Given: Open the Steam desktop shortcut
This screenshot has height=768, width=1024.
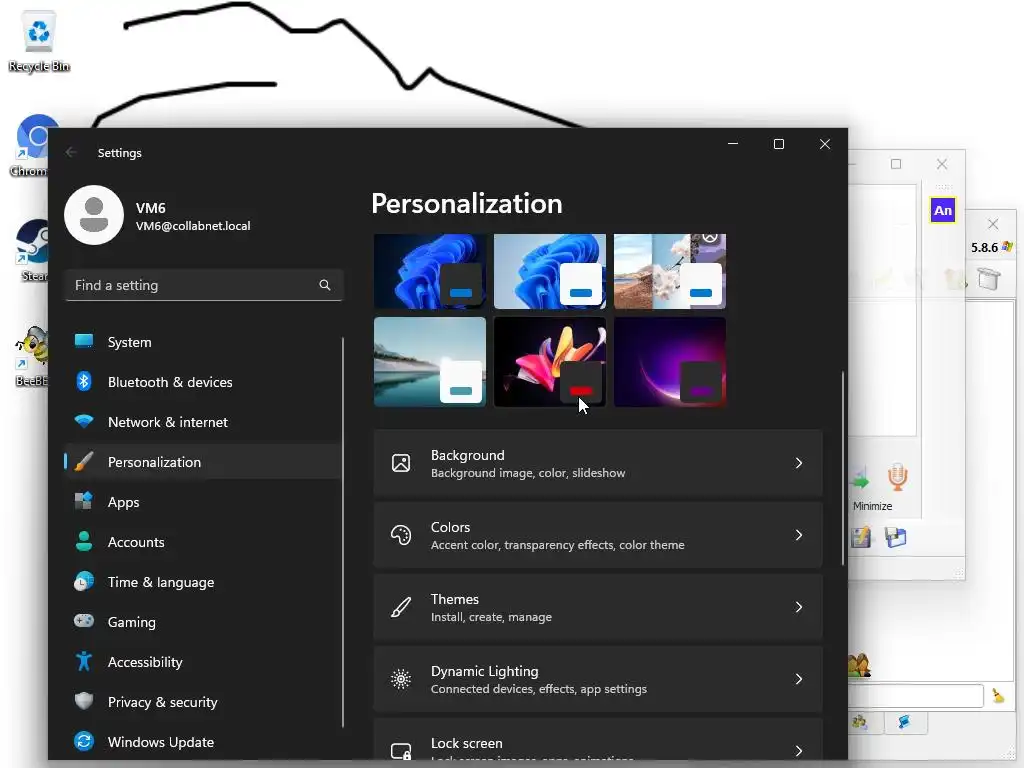Looking at the screenshot, I should tap(32, 251).
